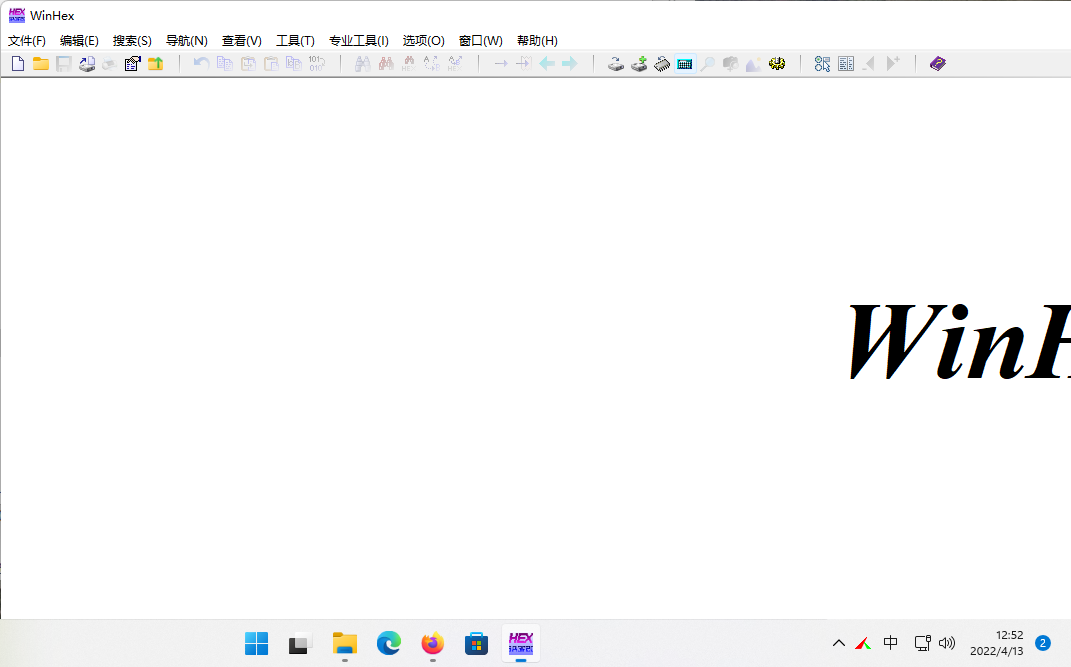Click the 101/010 modify data icon

[317, 64]
